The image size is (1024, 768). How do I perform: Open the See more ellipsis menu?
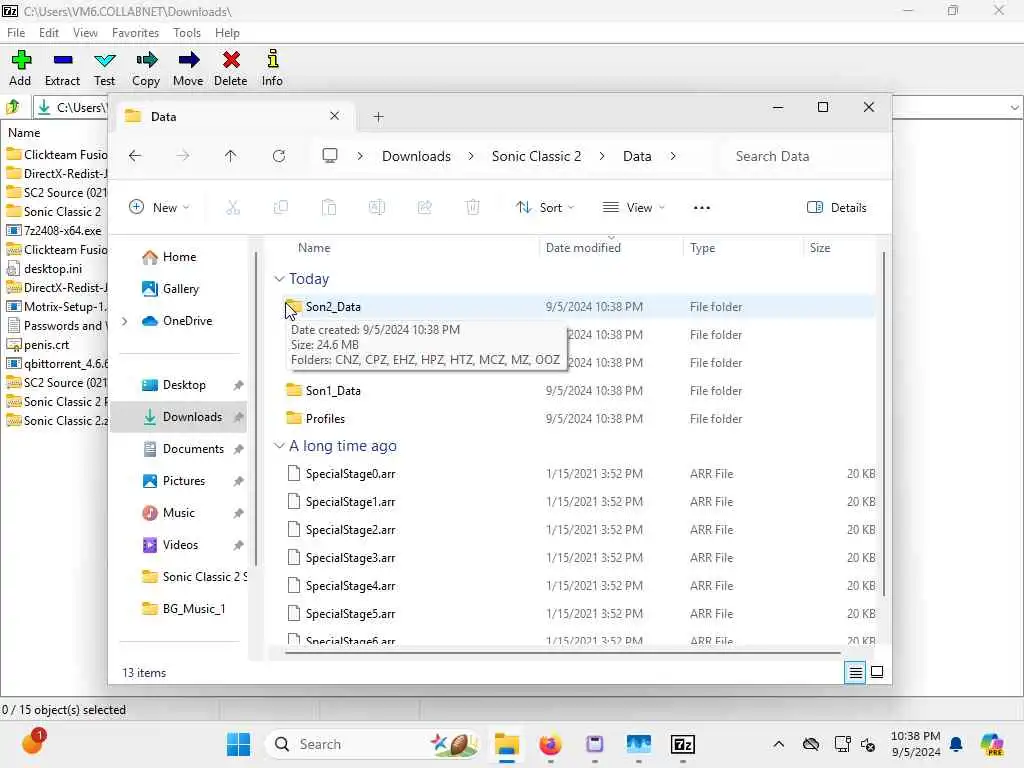coord(701,208)
